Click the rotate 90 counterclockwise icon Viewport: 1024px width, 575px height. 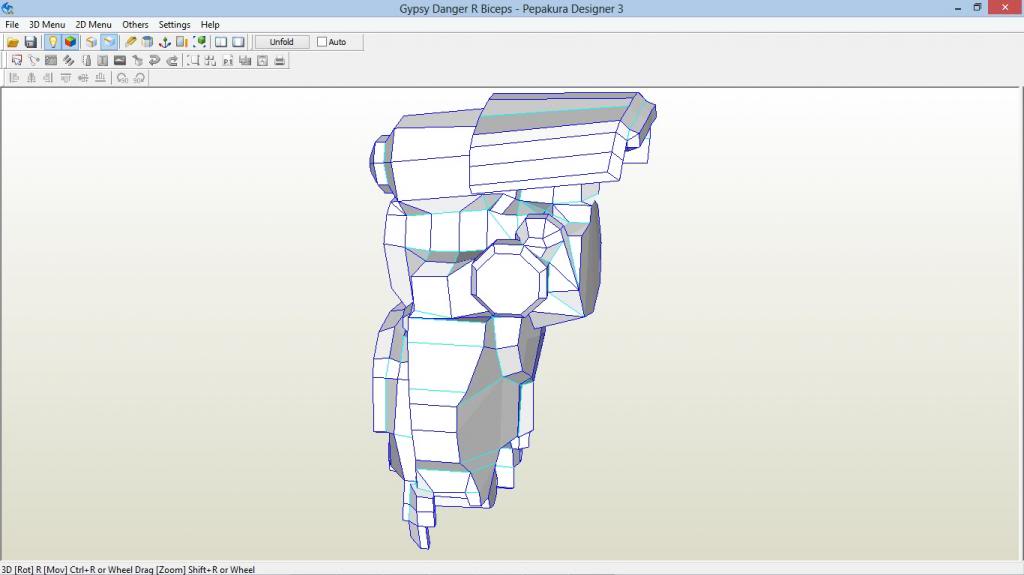coord(122,78)
